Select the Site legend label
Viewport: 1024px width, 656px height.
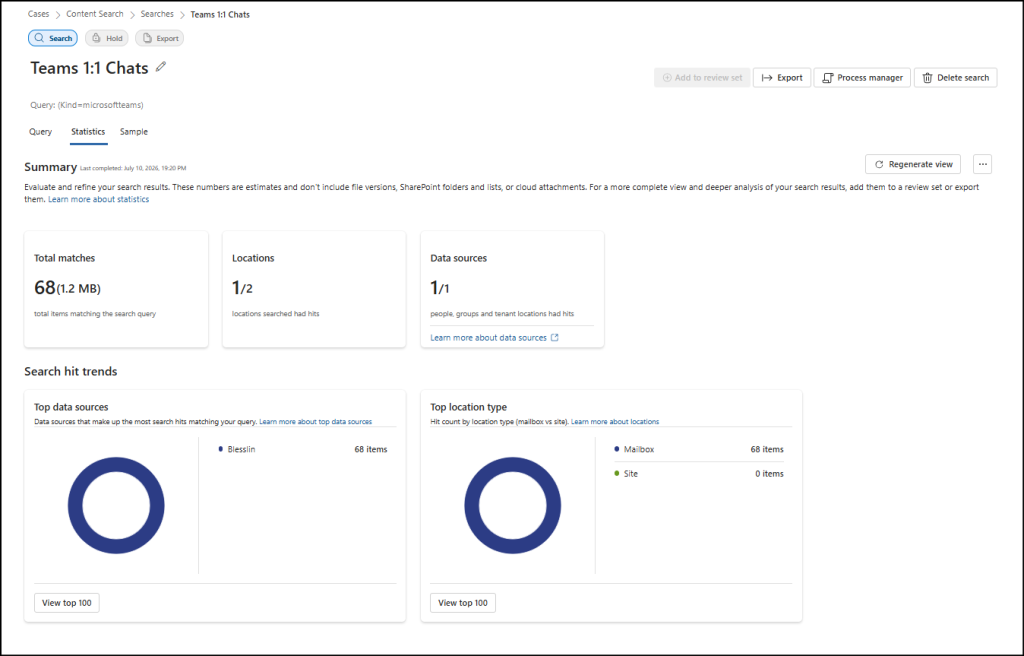click(x=631, y=474)
